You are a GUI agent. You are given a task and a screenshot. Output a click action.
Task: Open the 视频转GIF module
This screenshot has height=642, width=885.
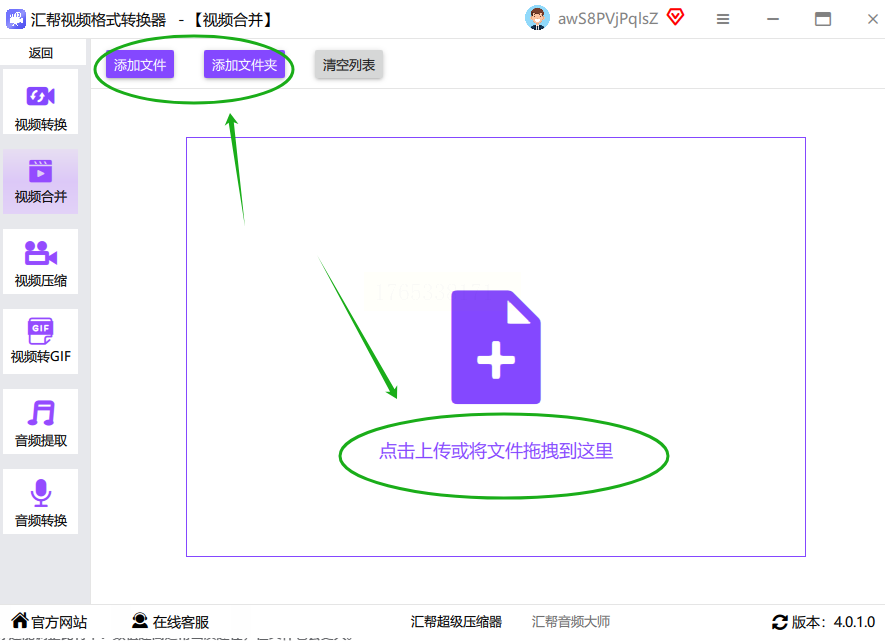click(x=41, y=342)
